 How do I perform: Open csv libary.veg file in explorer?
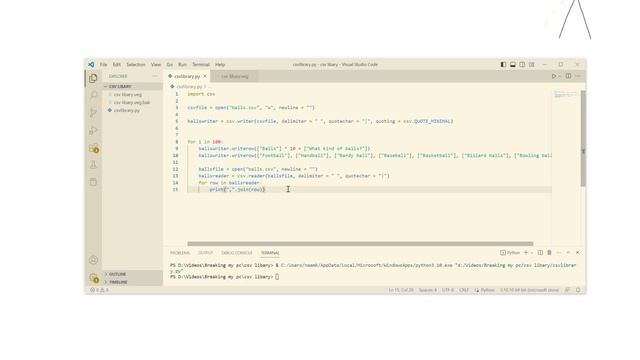(x=132, y=95)
